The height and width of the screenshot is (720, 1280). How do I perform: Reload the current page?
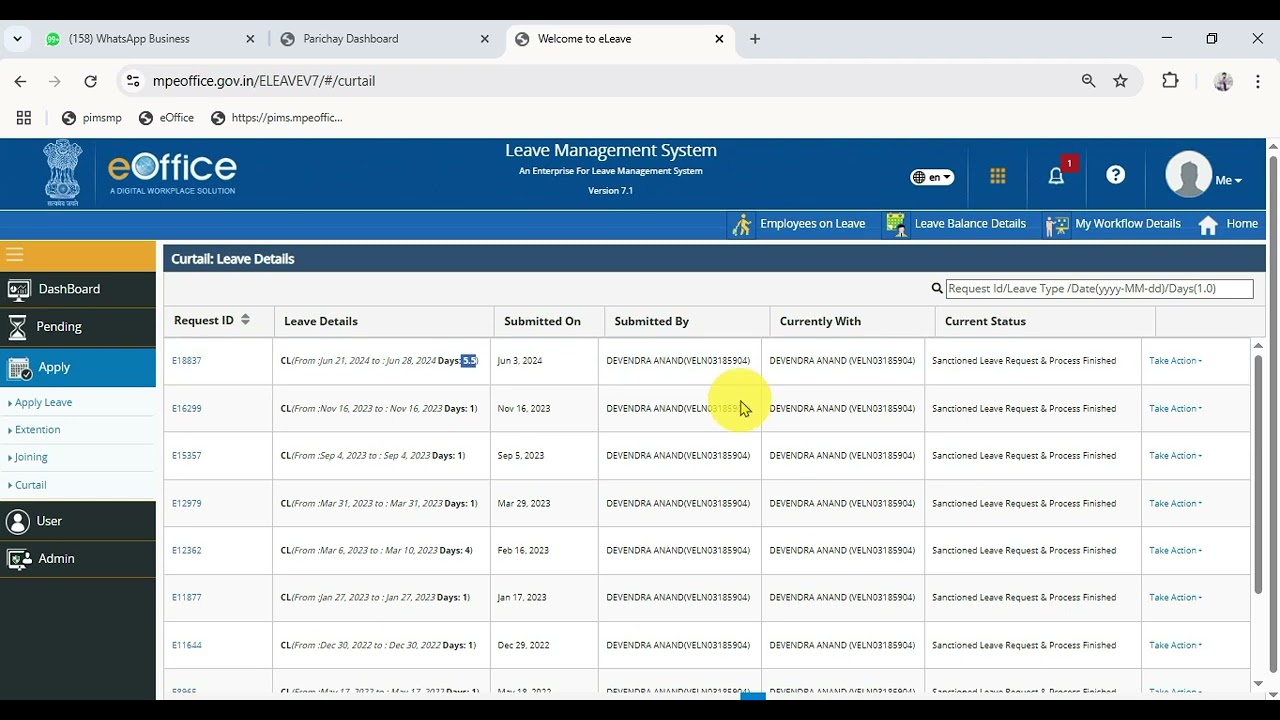coord(91,81)
